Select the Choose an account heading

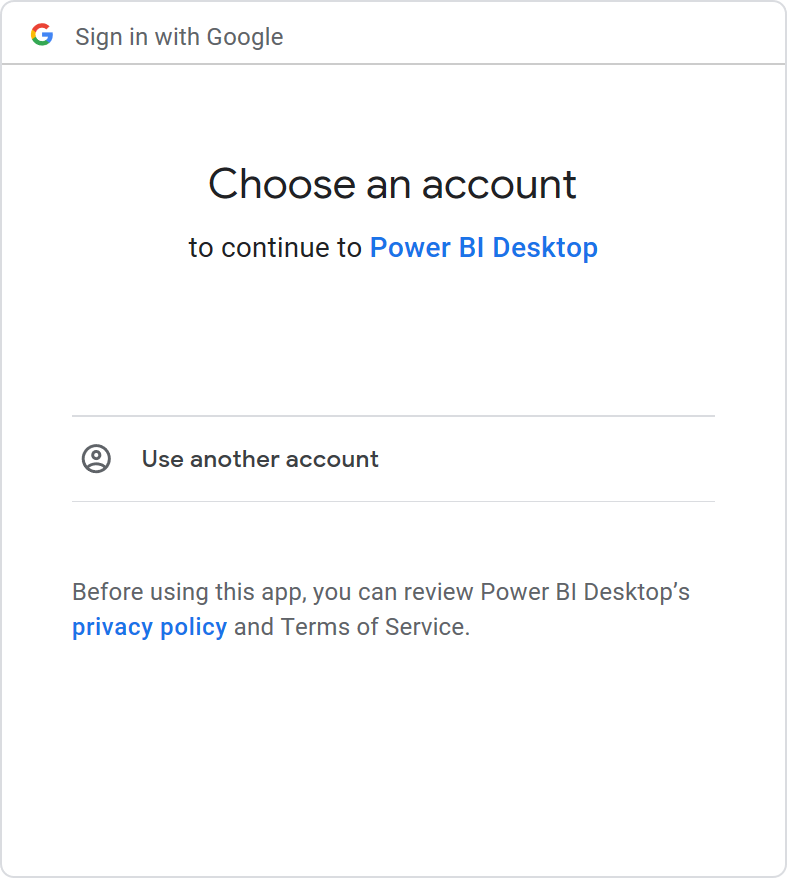tap(393, 184)
